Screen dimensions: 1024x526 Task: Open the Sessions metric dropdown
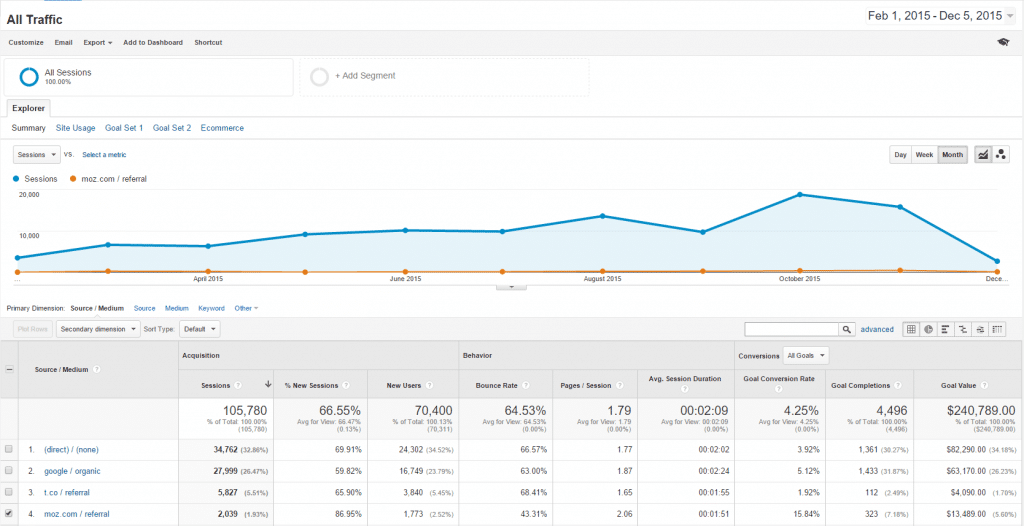point(37,155)
